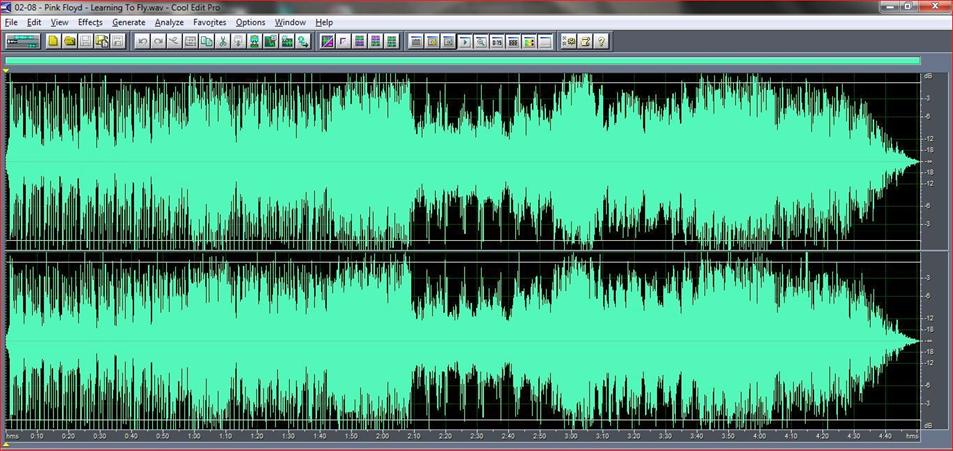Toggle transport controls window with play-arrow icon
This screenshot has width=953, height=451.
pos(464,41)
